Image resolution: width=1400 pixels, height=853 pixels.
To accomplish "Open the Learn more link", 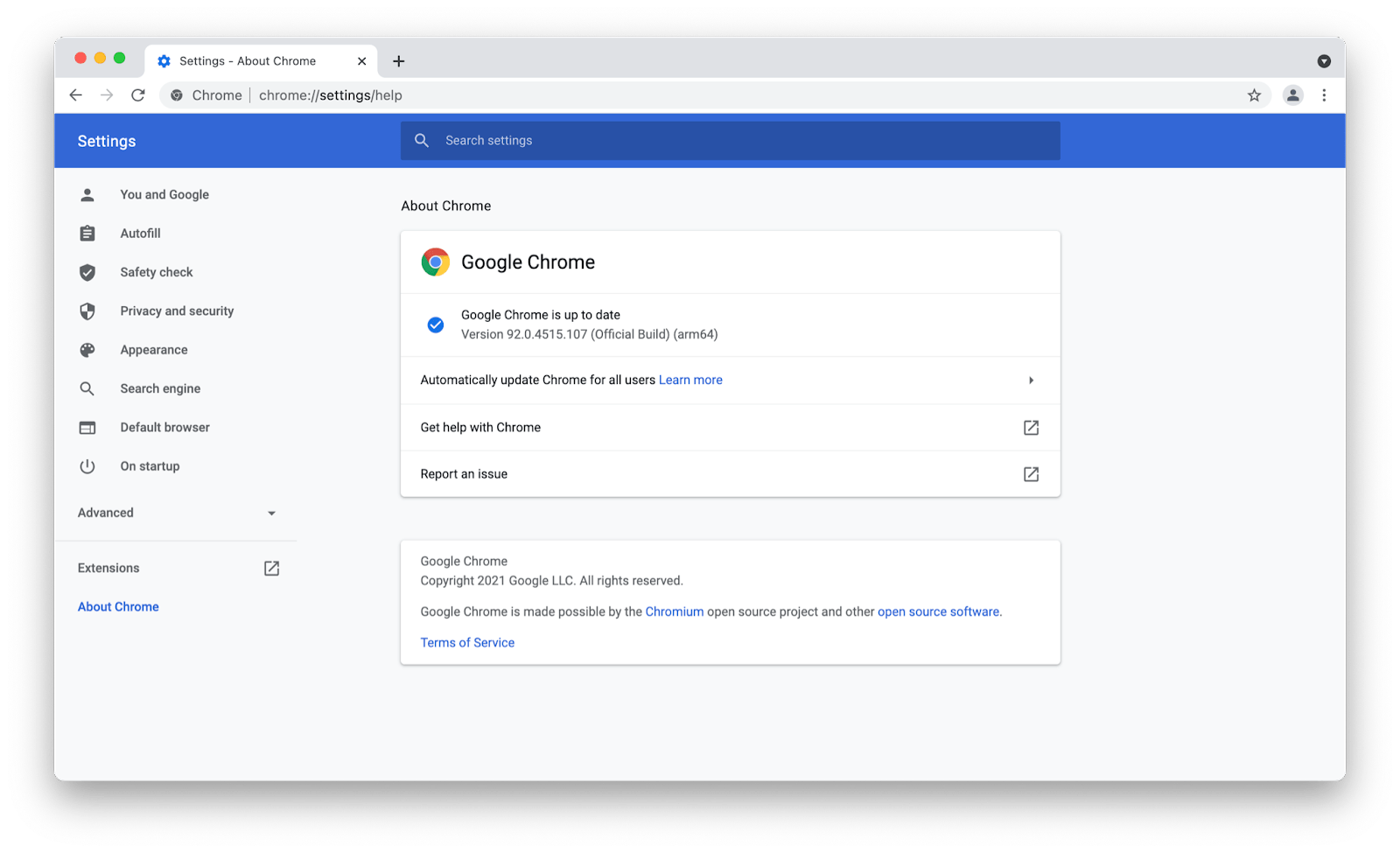I will tap(690, 381).
